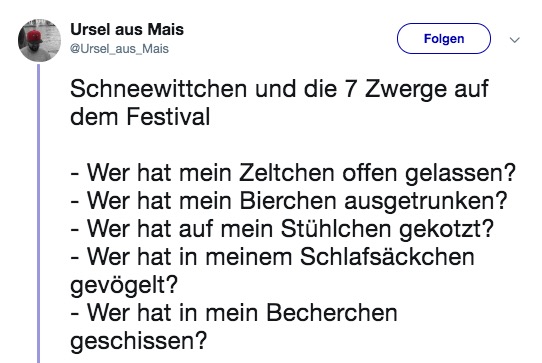This screenshot has width=542, height=363.
Task: Click the line mentioning Stühlchen
Action: [x=282, y=229]
